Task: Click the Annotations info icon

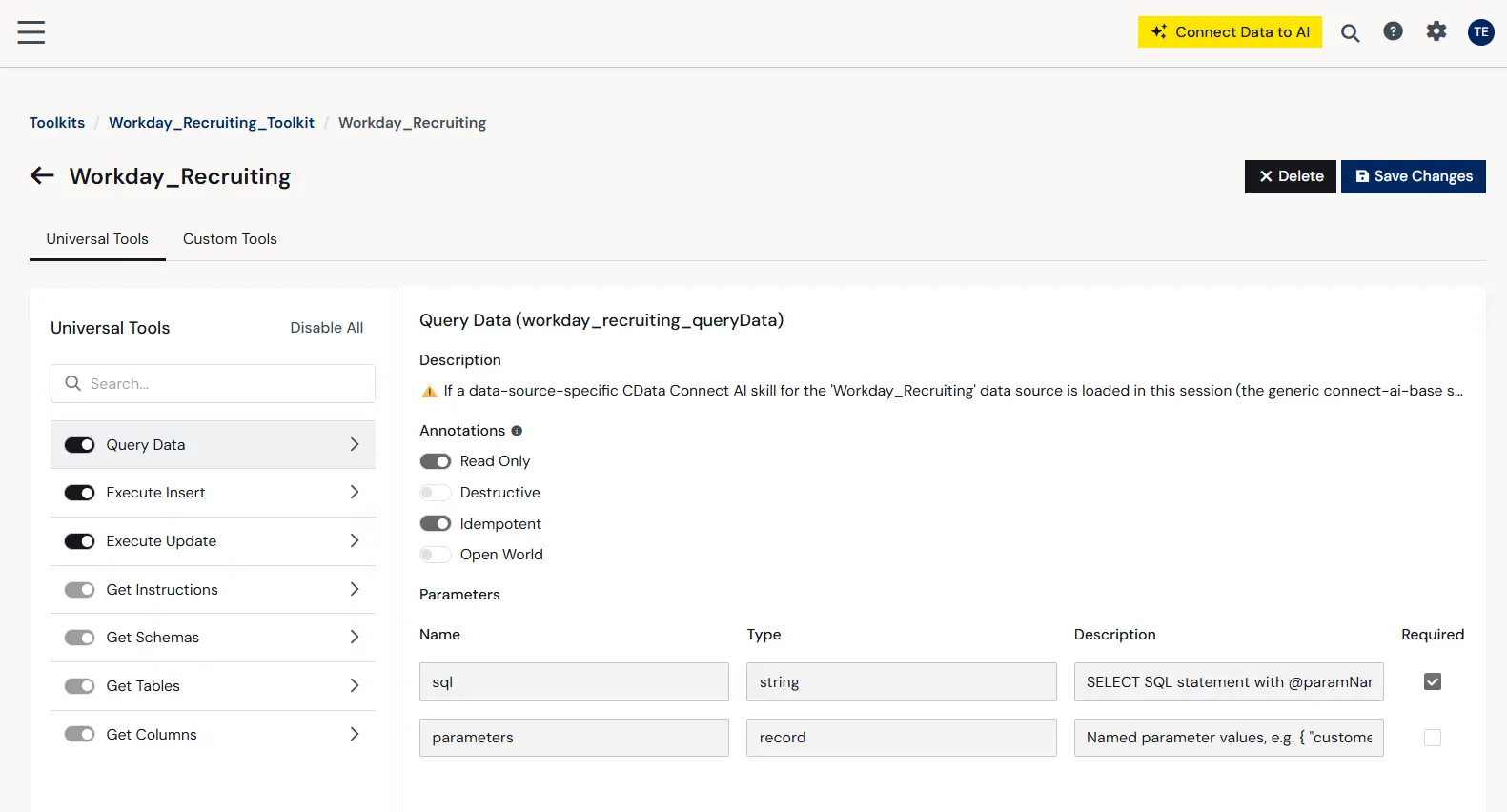Action: pos(517,431)
